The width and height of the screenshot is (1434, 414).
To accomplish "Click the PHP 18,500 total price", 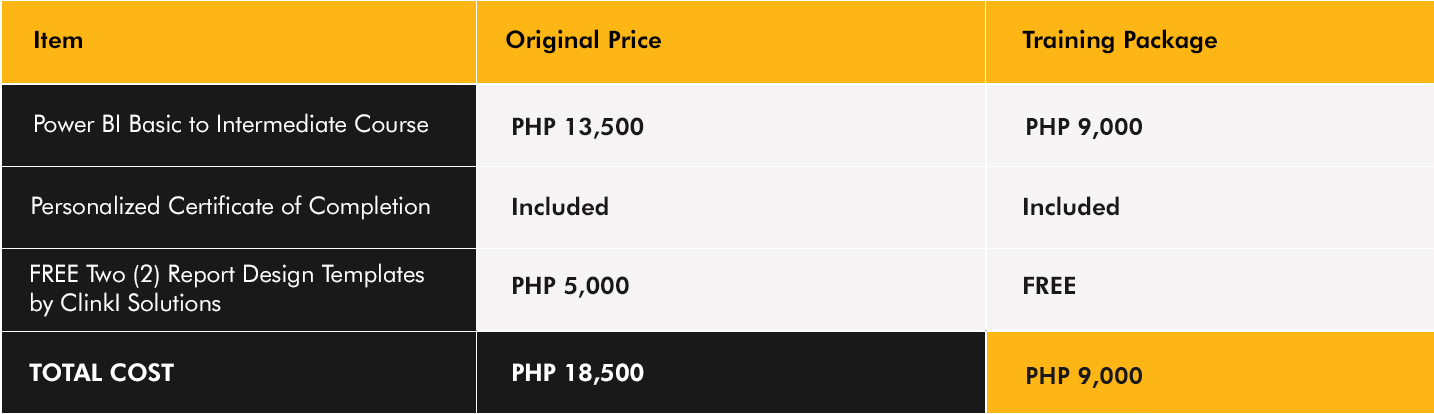I will point(578,373).
